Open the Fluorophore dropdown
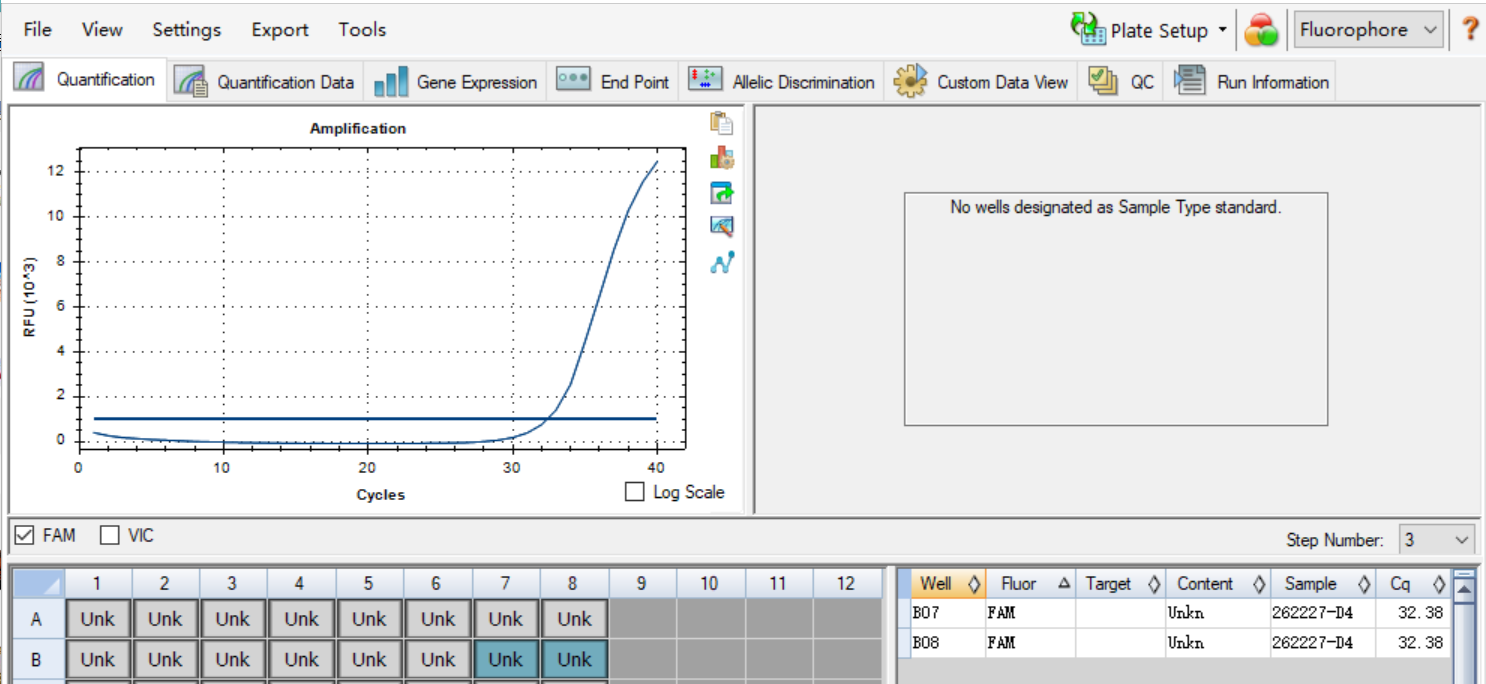This screenshot has height=684, width=1486. [x=1368, y=30]
